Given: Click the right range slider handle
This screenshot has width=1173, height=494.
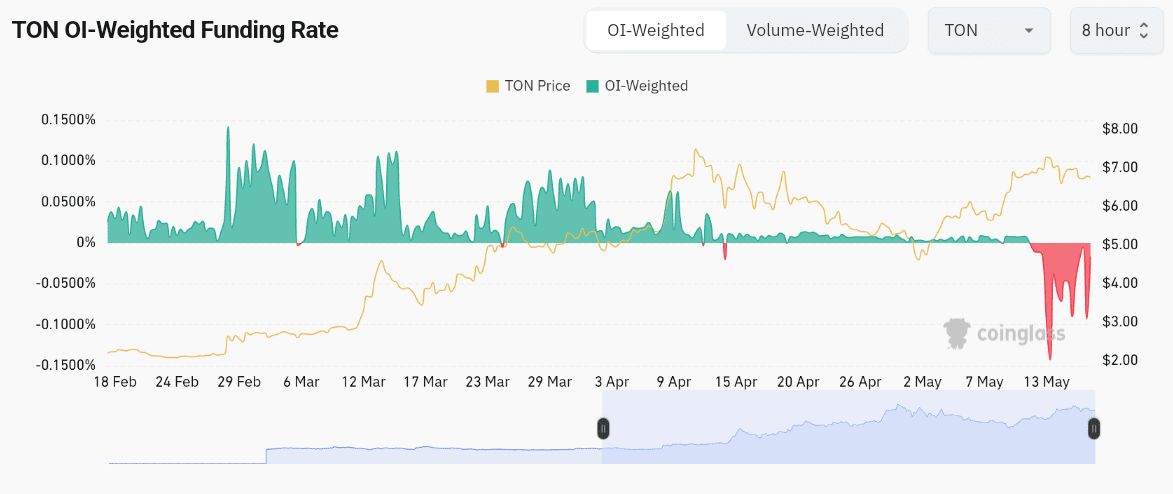Looking at the screenshot, I should coord(1095,428).
